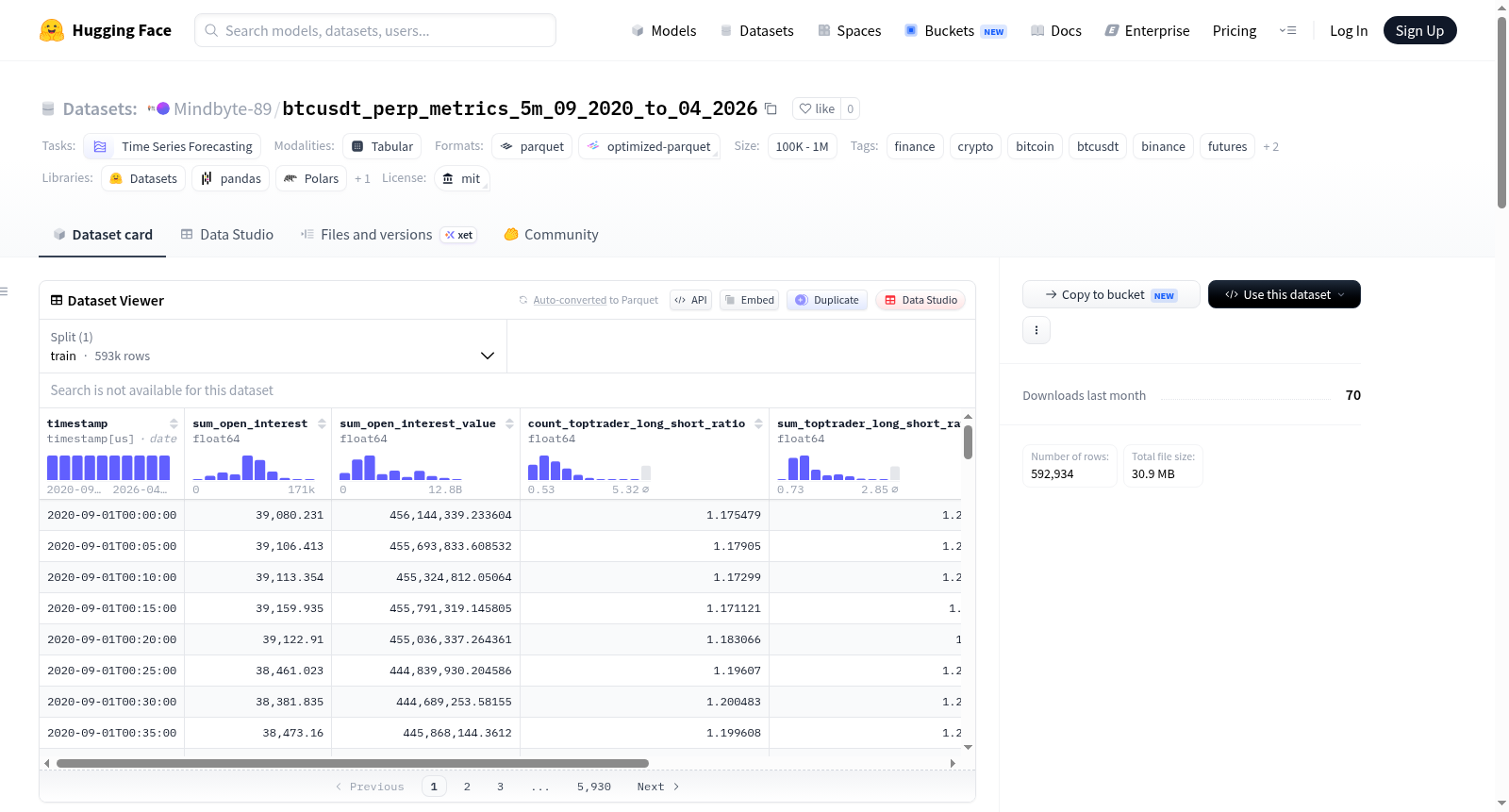Open Docs in top navigation
This screenshot has height=812, width=1509.
[x=1056, y=30]
